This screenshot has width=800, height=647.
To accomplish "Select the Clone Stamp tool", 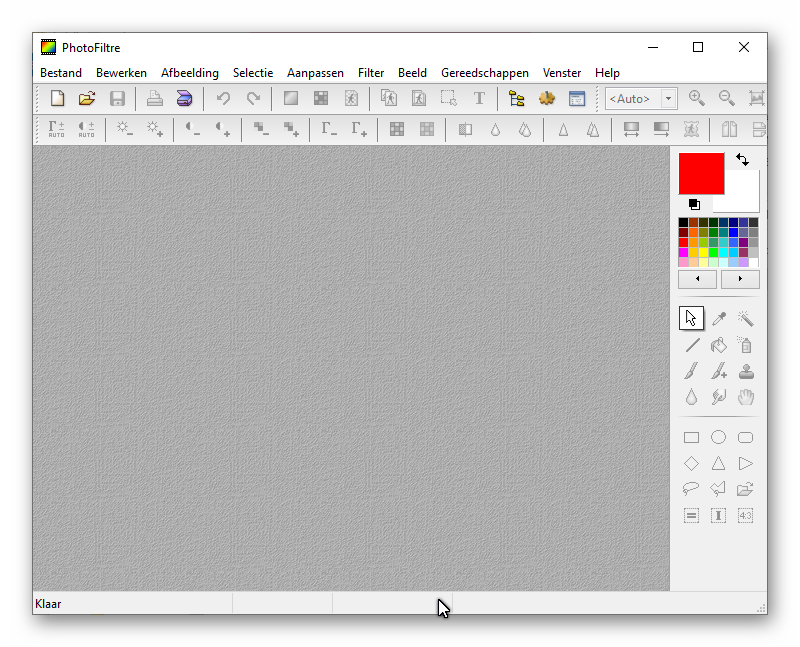I will point(745,371).
